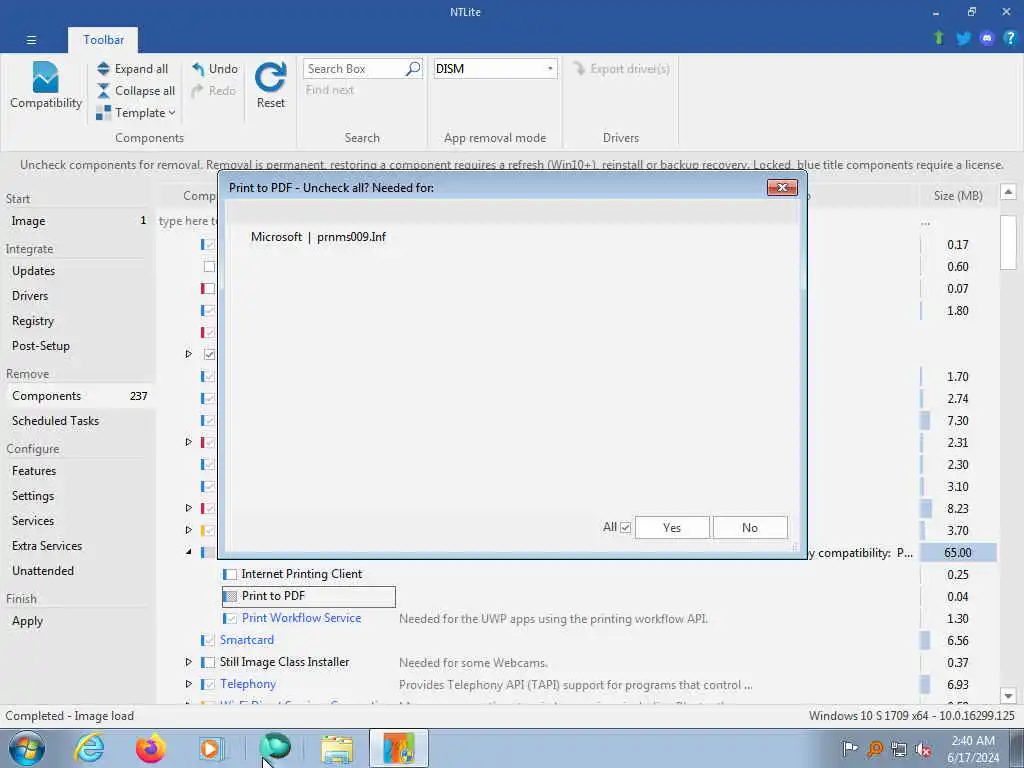Collapse the expanded 65.00 MB node
This screenshot has height=768, width=1024.
point(189,552)
